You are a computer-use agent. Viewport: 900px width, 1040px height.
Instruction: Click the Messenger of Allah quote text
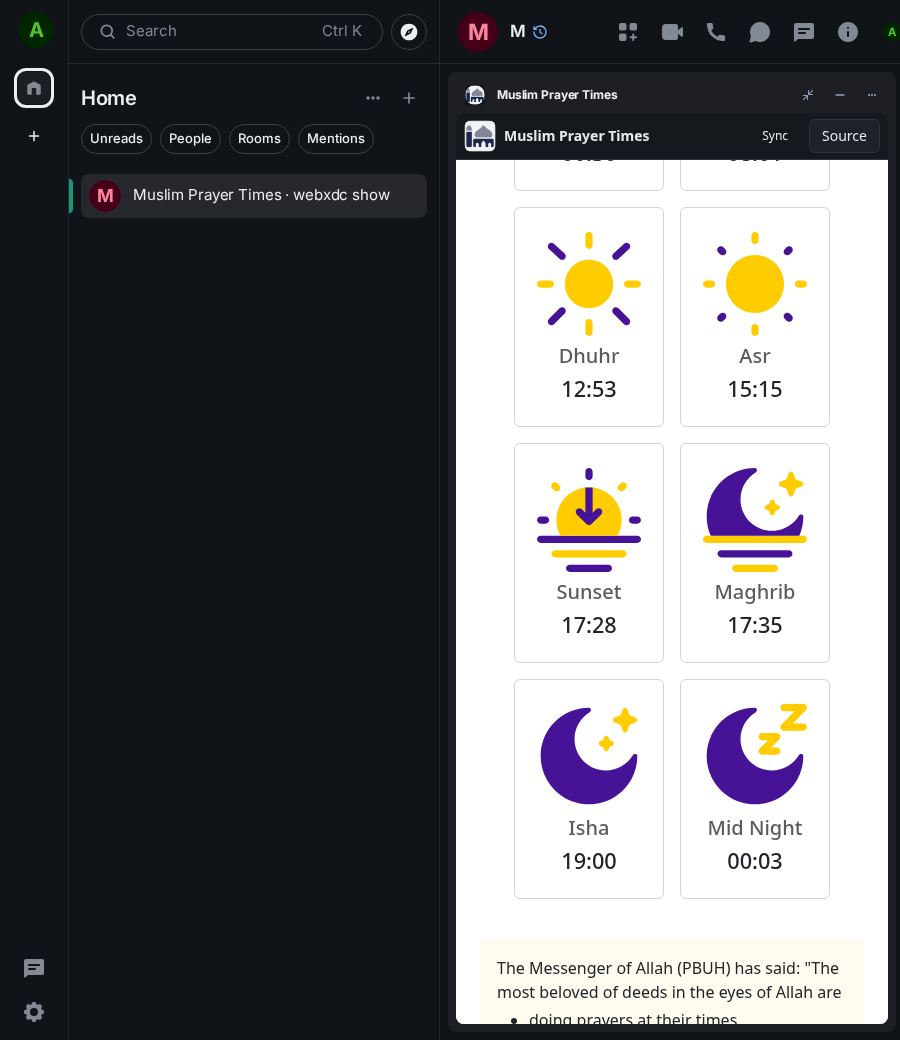click(x=669, y=980)
